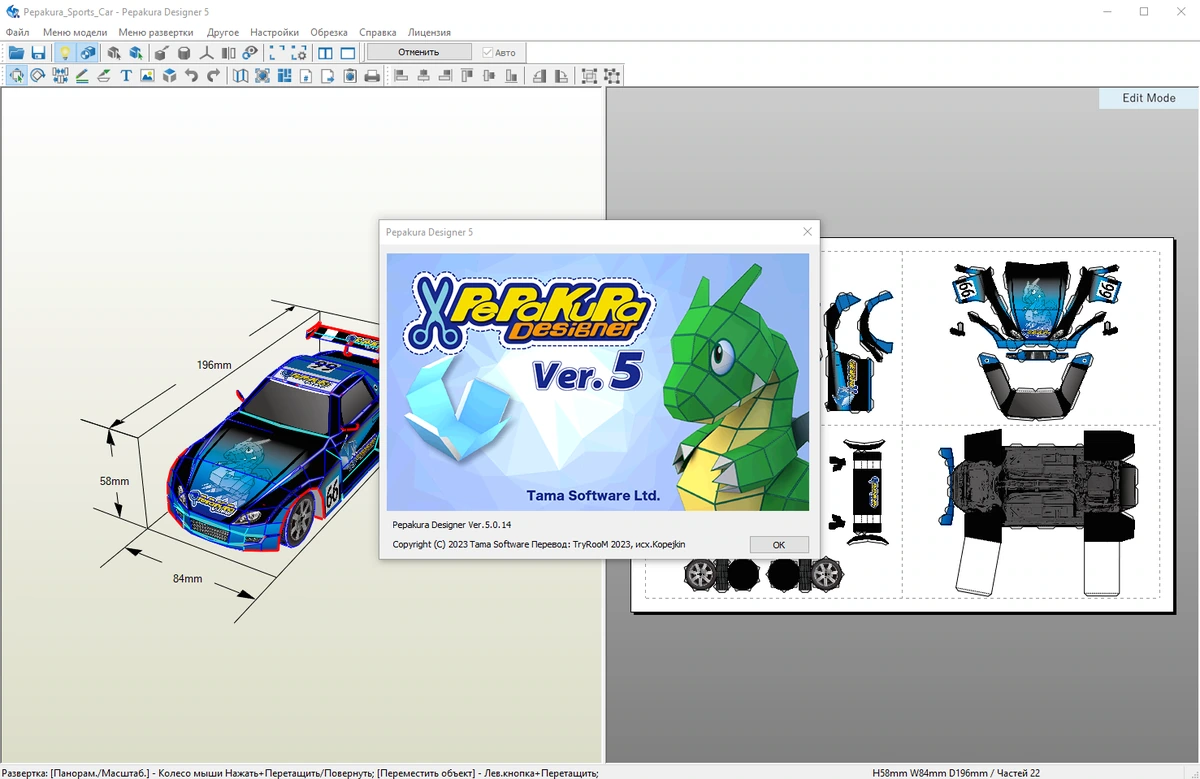Viewport: 1200px width, 779px height.
Task: Open the Лицензия menu
Action: click(429, 32)
